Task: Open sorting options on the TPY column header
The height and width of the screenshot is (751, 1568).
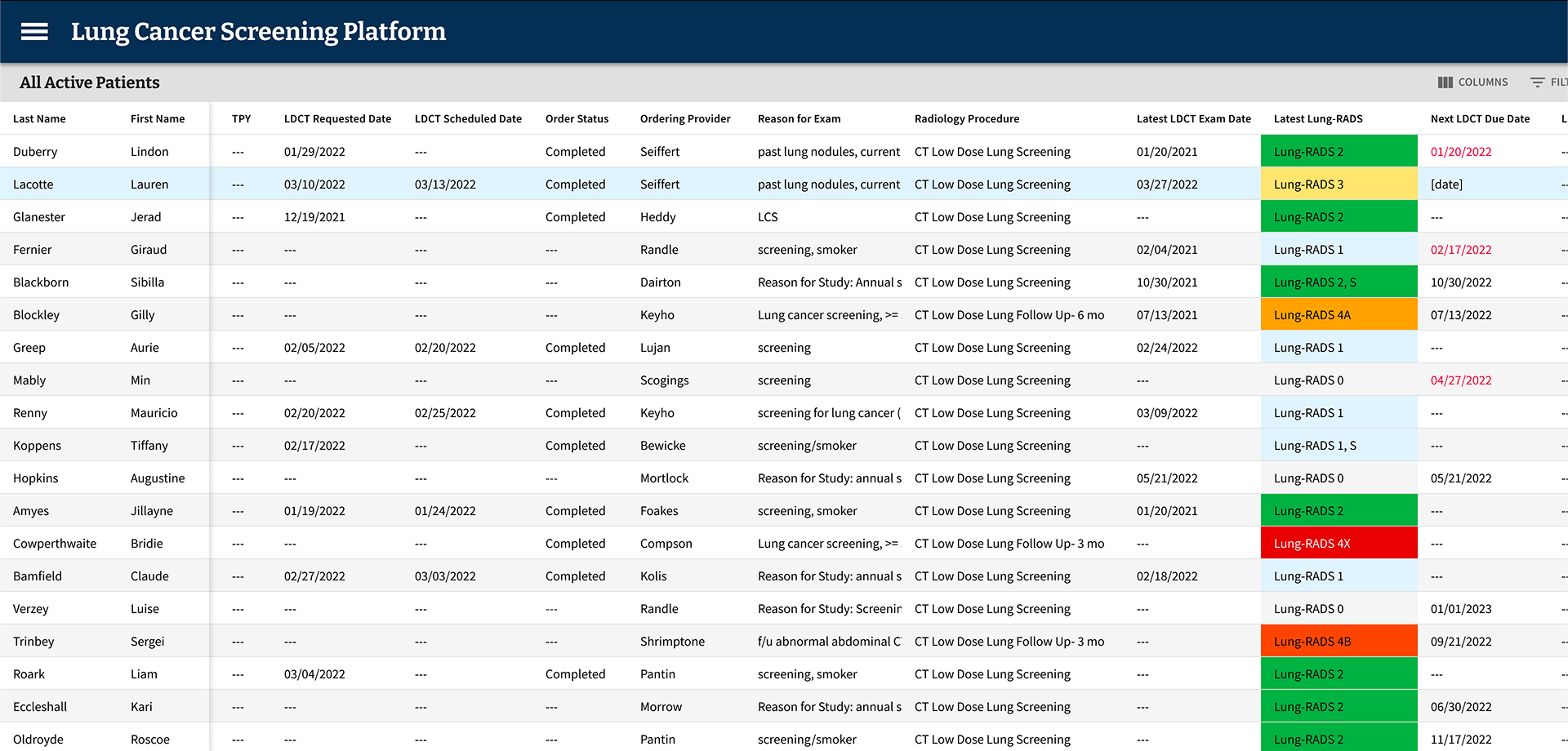Action: (241, 118)
